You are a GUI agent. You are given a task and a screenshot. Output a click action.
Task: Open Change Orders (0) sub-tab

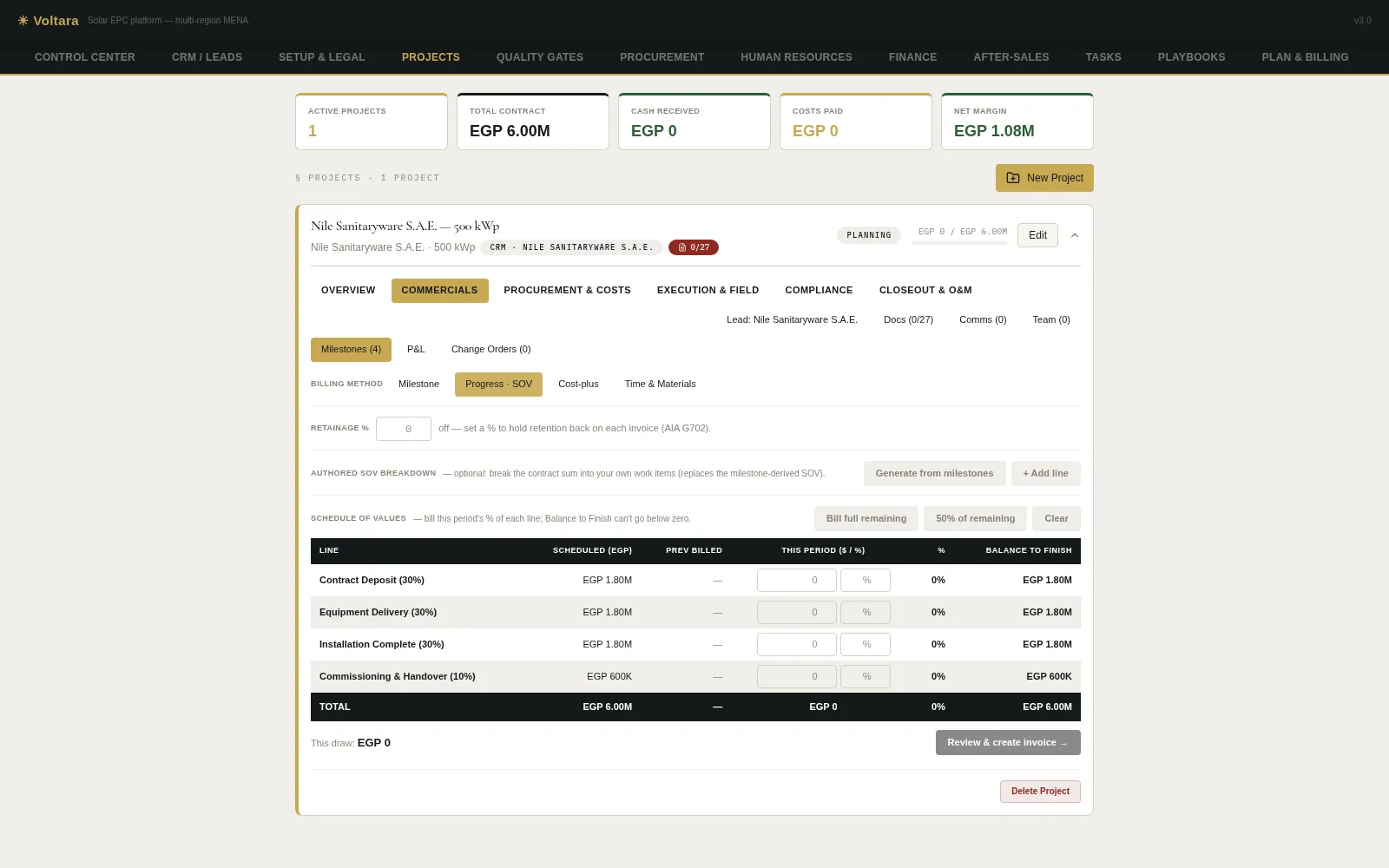490,350
